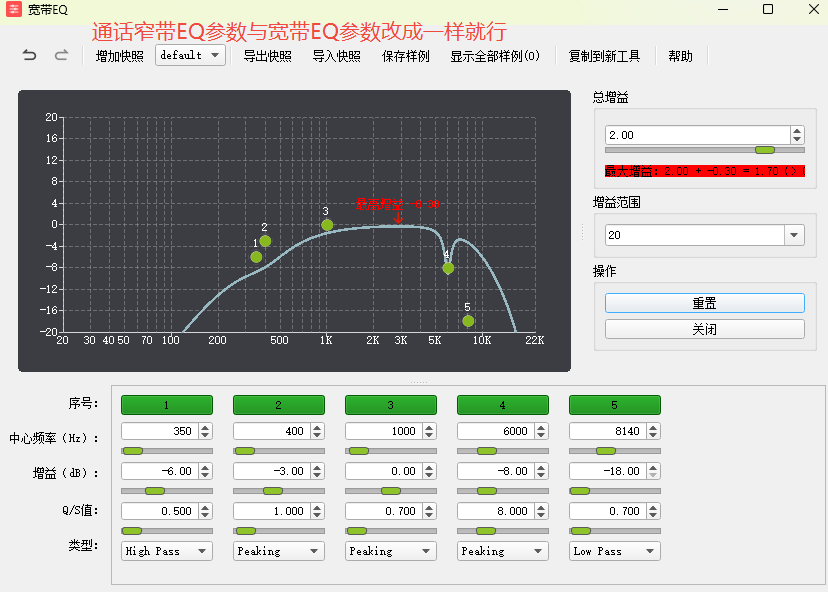
Task: Click band 3 gain slider handle
Action: pos(391,491)
